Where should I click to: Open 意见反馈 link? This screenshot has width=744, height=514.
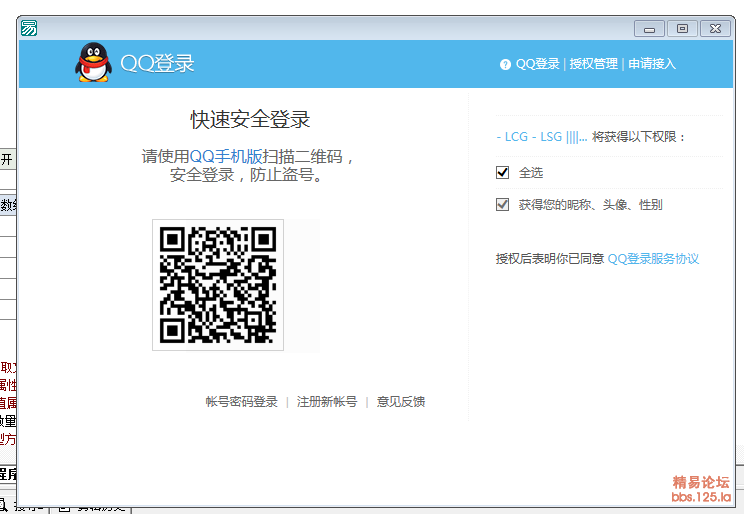[x=401, y=402]
